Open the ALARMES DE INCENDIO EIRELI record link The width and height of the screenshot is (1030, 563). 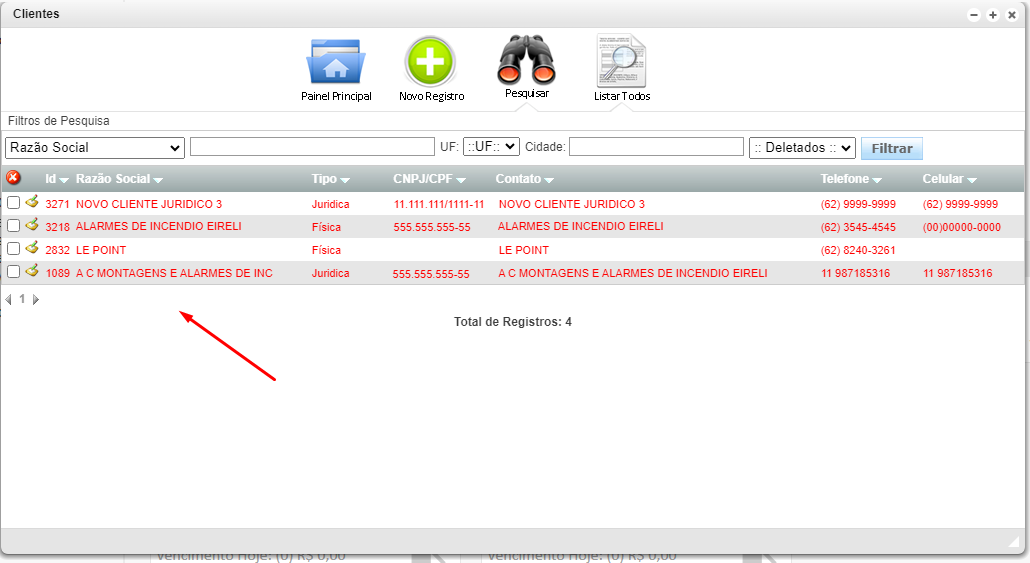(158, 226)
